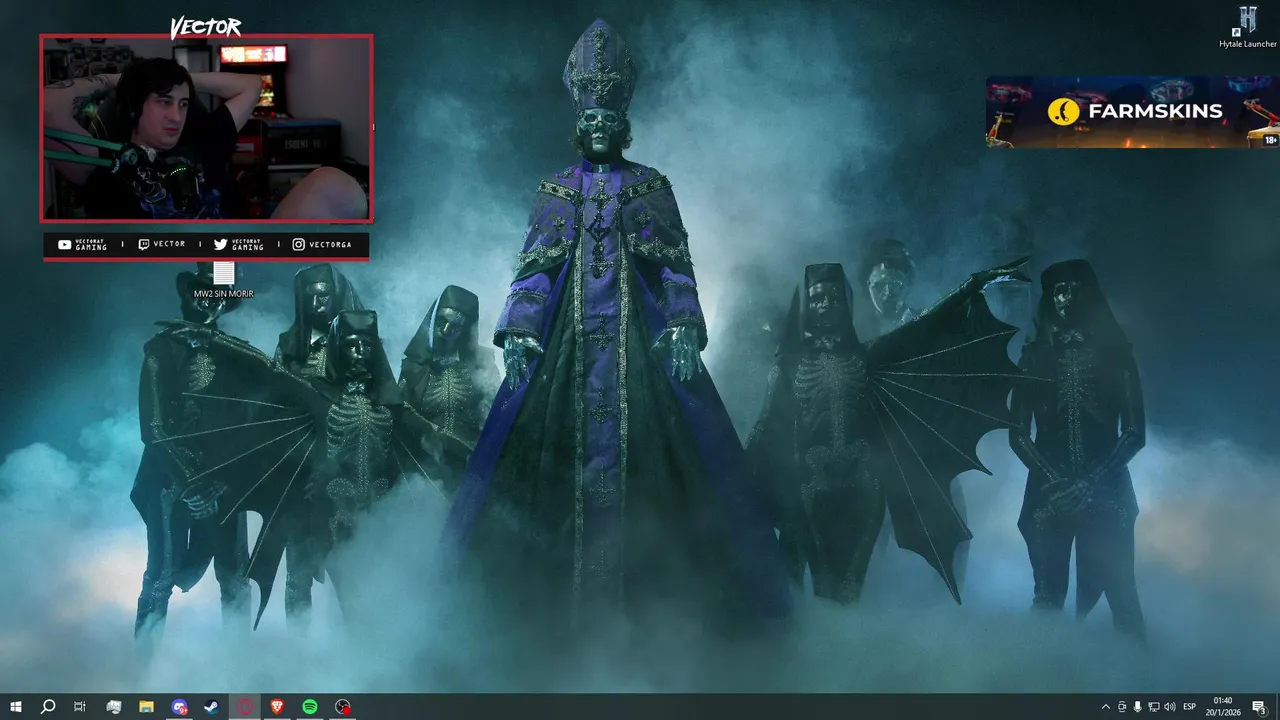Viewport: 1280px width, 720px height.
Task: Open the Hytale Launcher desktop shortcut
Action: point(1247,27)
